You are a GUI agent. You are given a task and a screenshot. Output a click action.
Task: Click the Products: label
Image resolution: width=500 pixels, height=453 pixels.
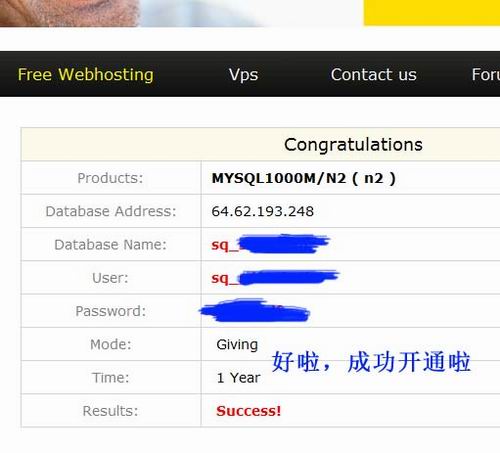point(110,178)
